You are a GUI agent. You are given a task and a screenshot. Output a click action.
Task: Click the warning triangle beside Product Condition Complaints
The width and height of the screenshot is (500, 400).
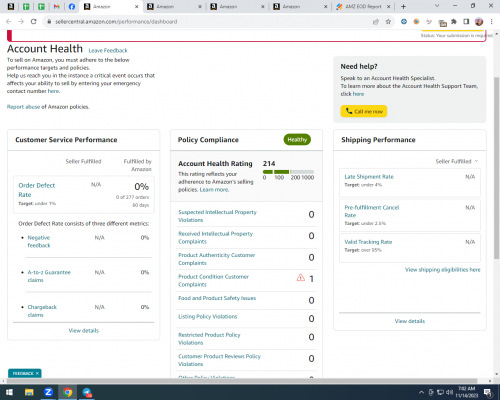point(301,277)
